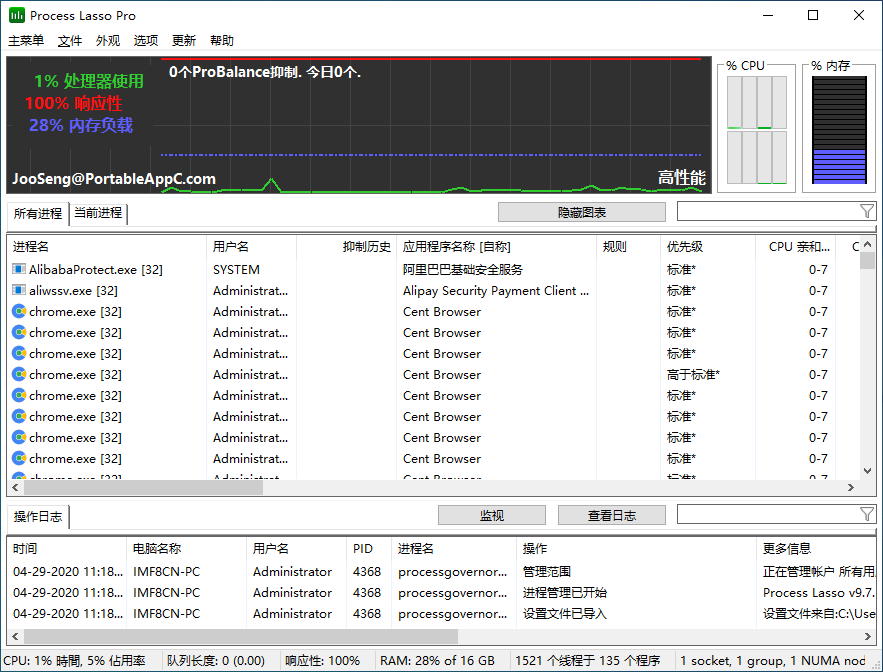
Task: Click the process list filter funnel icon
Action: click(x=866, y=211)
